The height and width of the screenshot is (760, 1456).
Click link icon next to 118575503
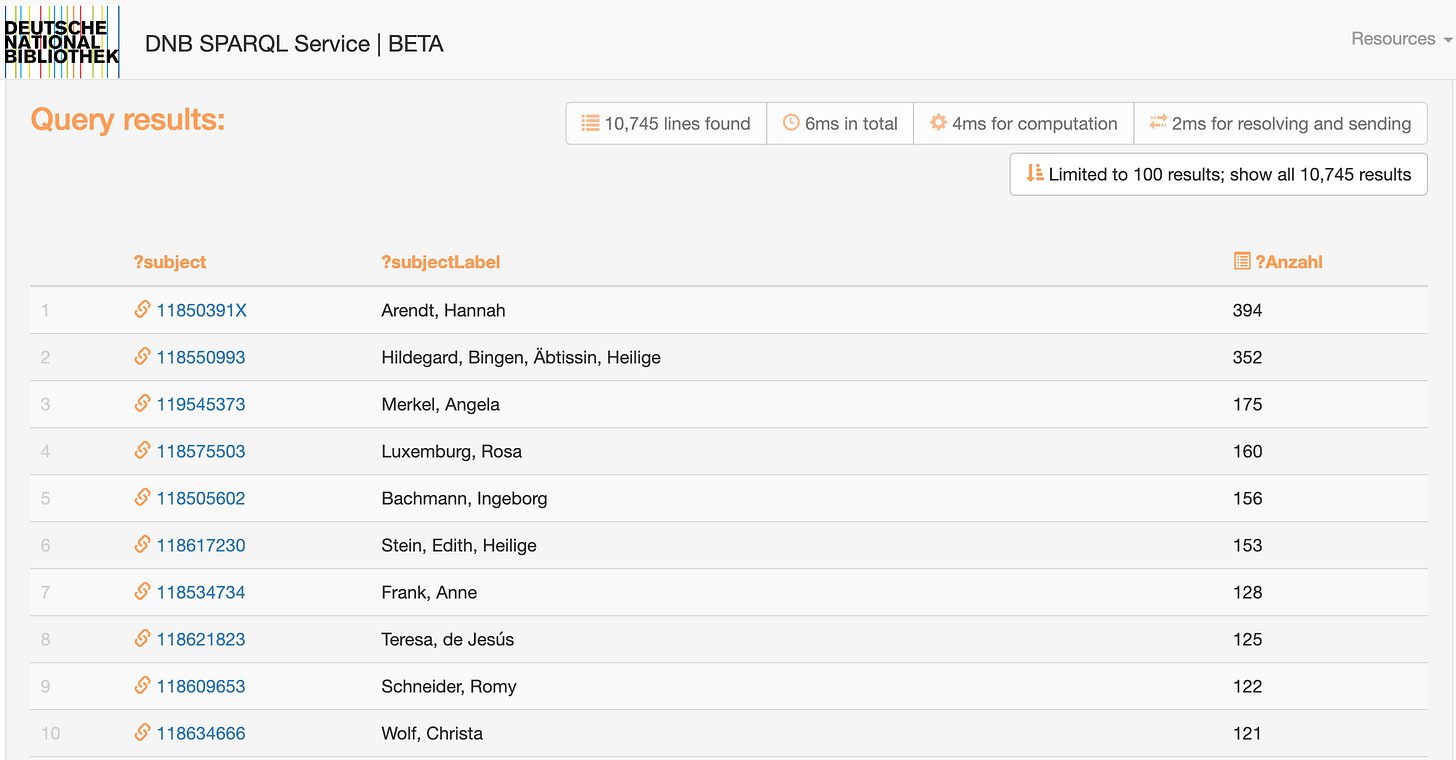[x=142, y=451]
